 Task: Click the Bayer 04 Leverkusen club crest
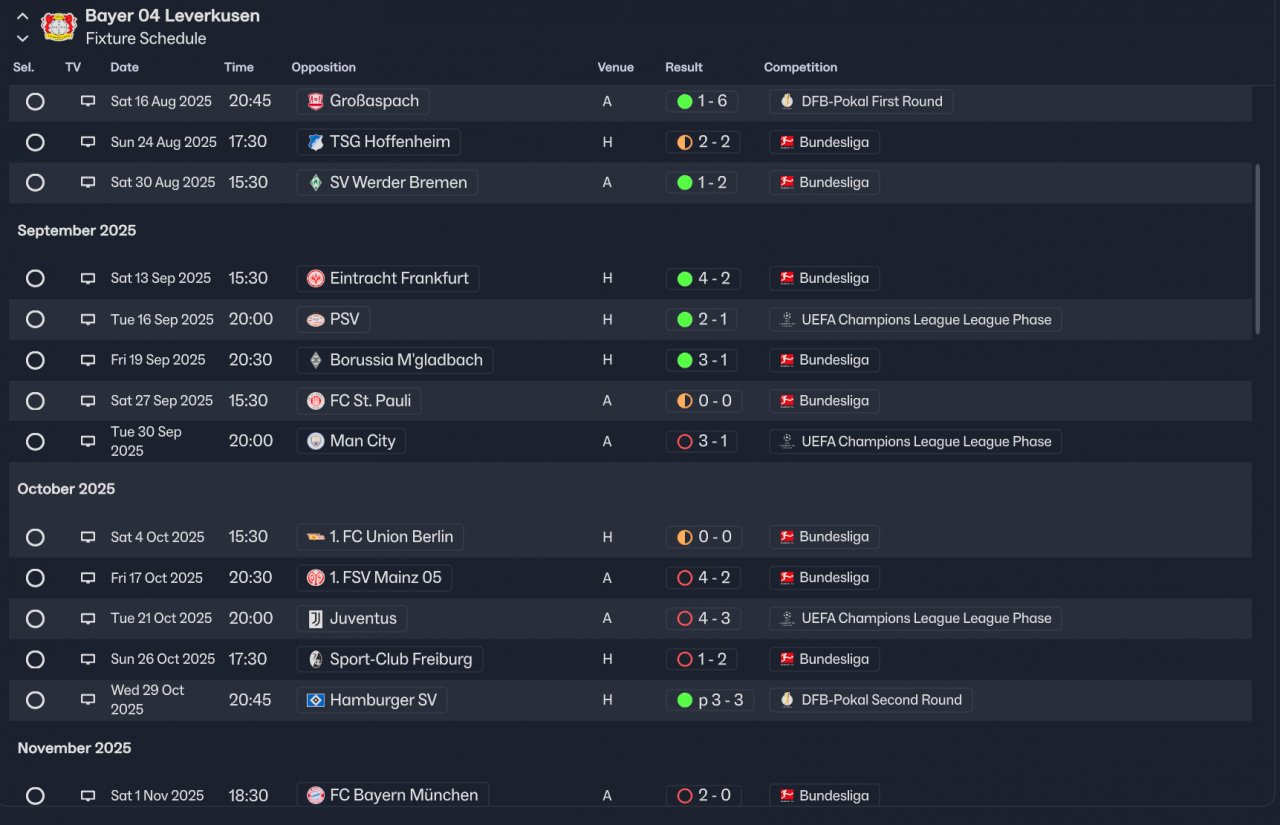click(x=59, y=27)
